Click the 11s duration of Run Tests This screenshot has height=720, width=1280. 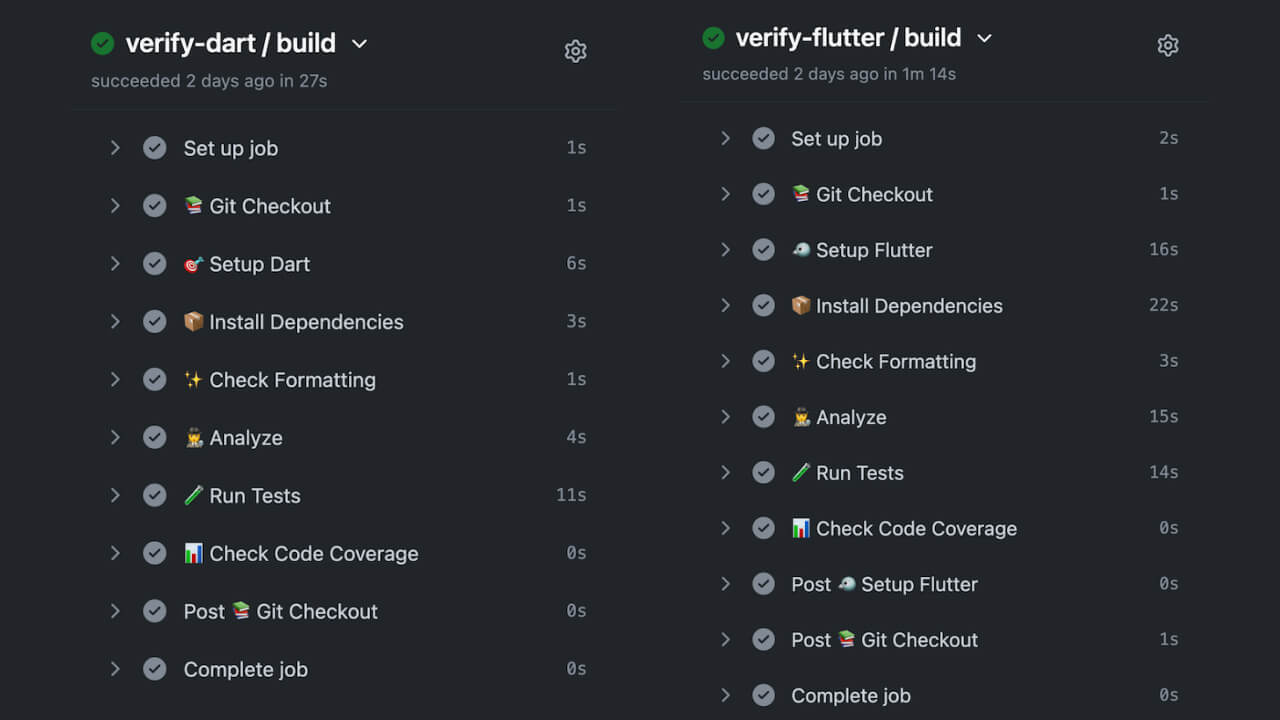pyautogui.click(x=571, y=495)
